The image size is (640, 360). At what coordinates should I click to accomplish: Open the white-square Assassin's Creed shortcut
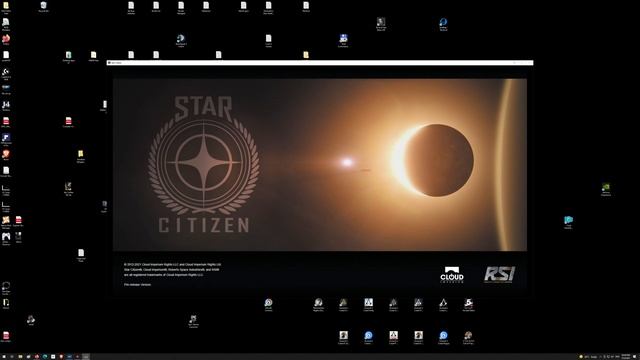click(x=368, y=304)
